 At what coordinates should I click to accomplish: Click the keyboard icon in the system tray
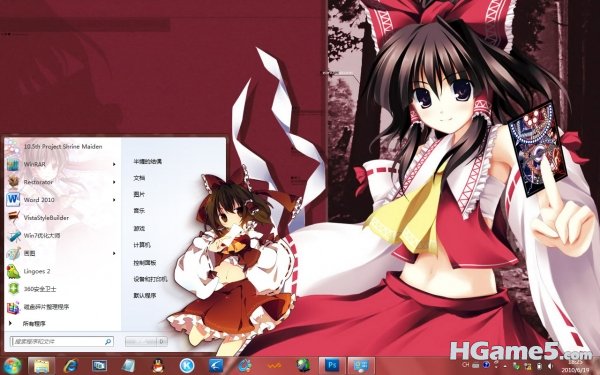[476, 365]
